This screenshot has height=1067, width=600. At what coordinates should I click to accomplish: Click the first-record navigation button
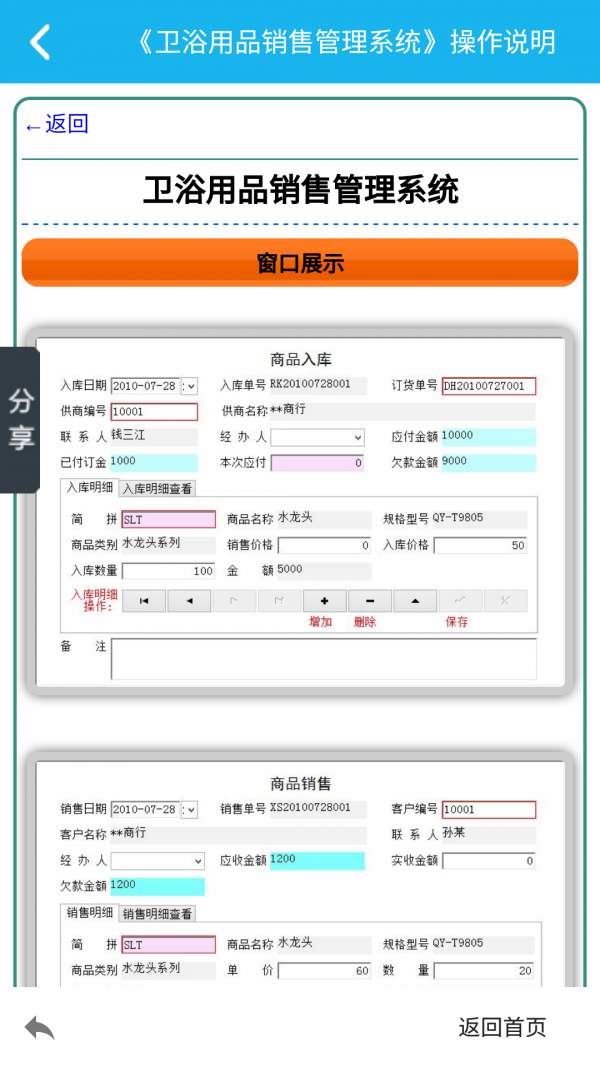[x=144, y=601]
